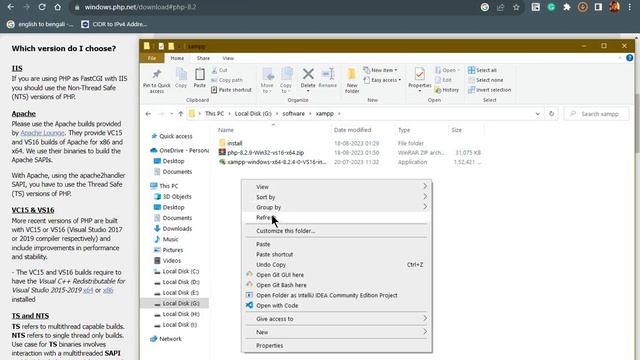The image size is (640, 360).
Task: Click software in breadcrumb path
Action: pos(293,114)
